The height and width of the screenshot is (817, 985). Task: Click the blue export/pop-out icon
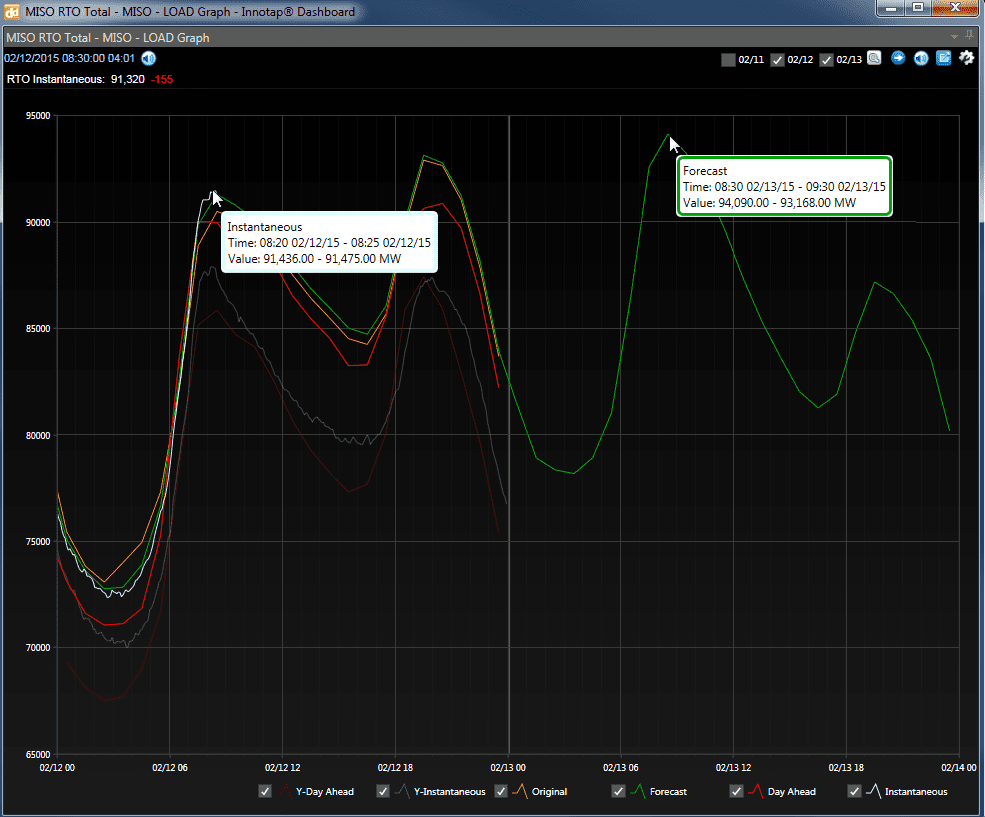pos(944,58)
